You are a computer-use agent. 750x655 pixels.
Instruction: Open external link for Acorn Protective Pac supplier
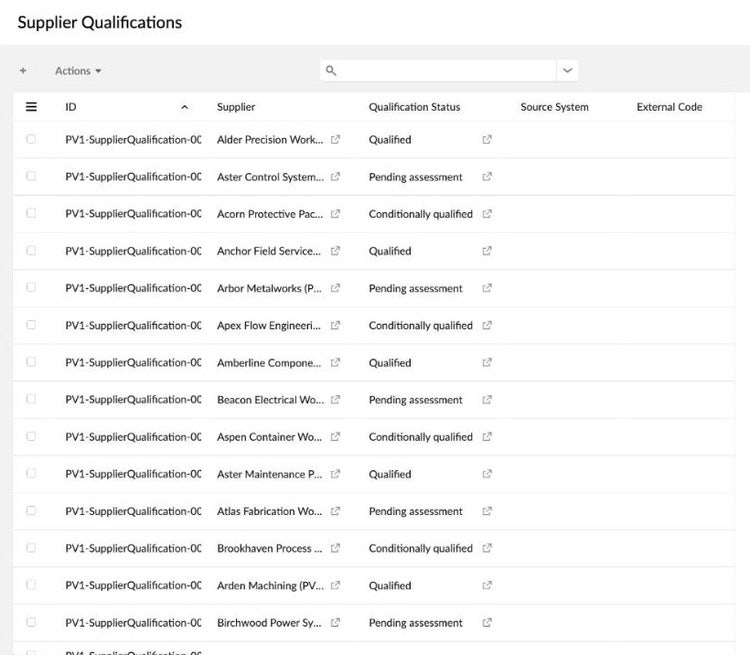click(335, 214)
